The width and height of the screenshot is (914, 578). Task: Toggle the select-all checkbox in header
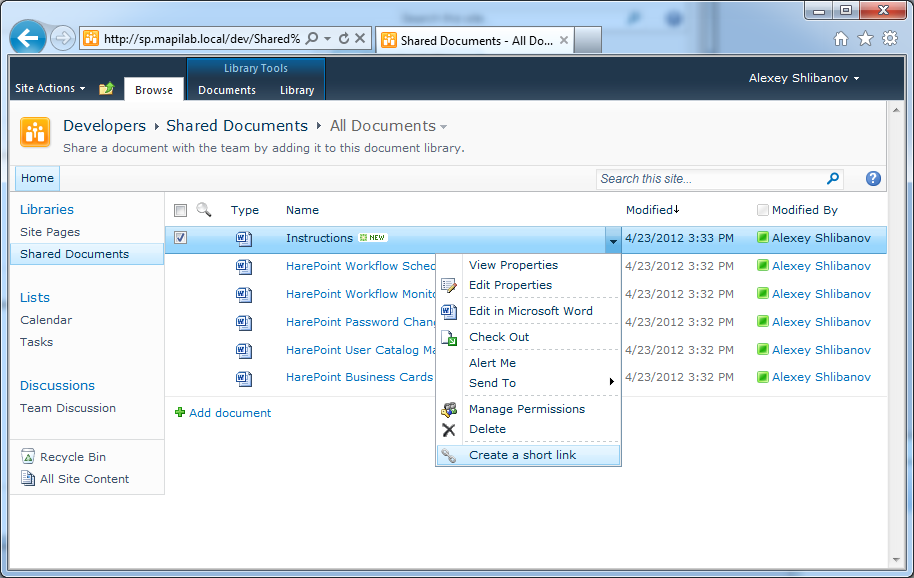(x=181, y=210)
